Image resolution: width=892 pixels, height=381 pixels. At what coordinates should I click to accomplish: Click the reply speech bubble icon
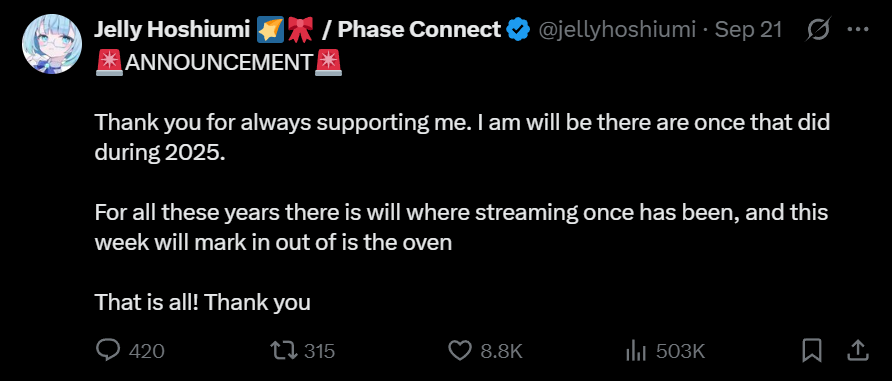point(108,350)
